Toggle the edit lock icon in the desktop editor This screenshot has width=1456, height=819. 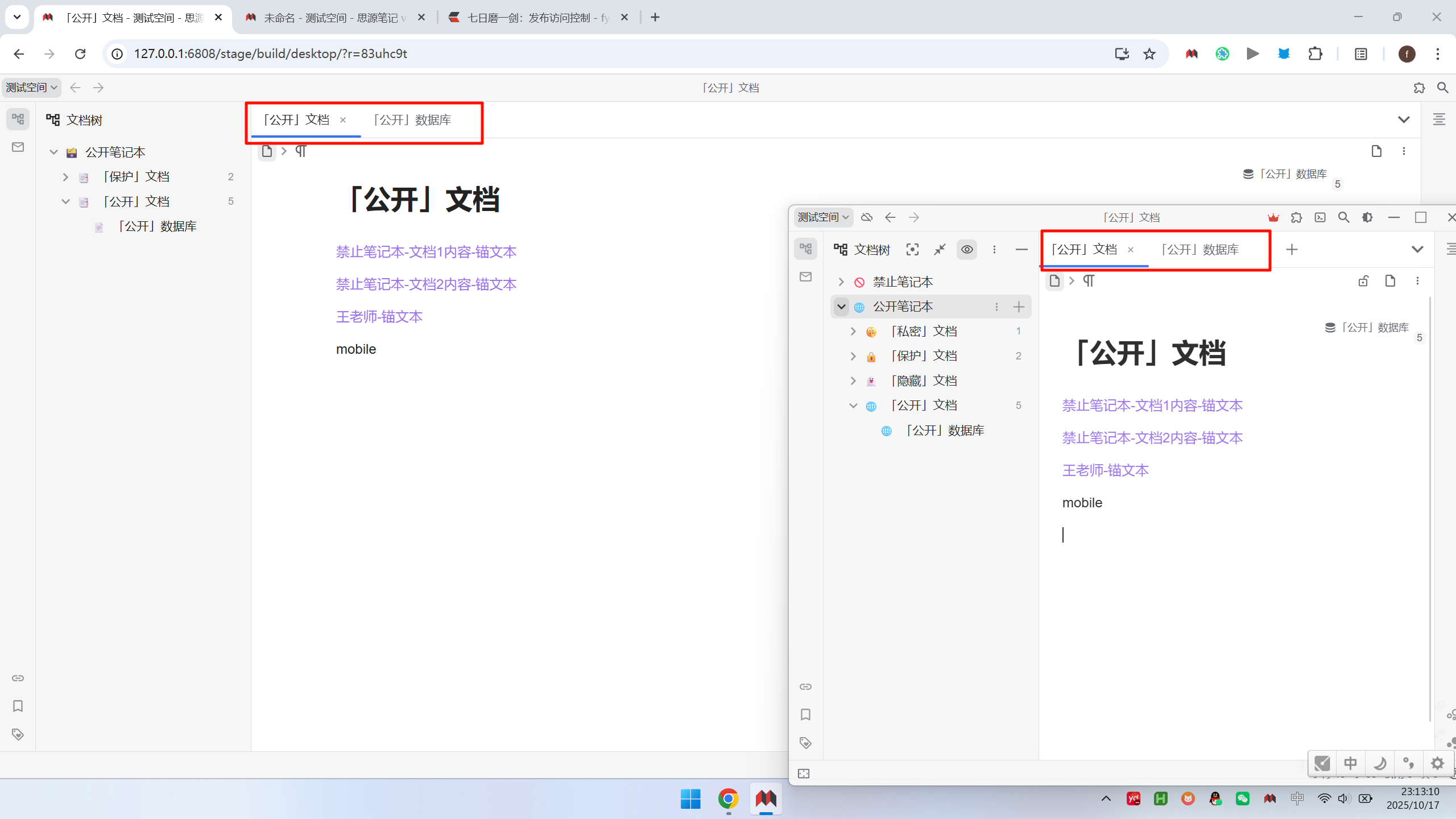coord(1363,281)
